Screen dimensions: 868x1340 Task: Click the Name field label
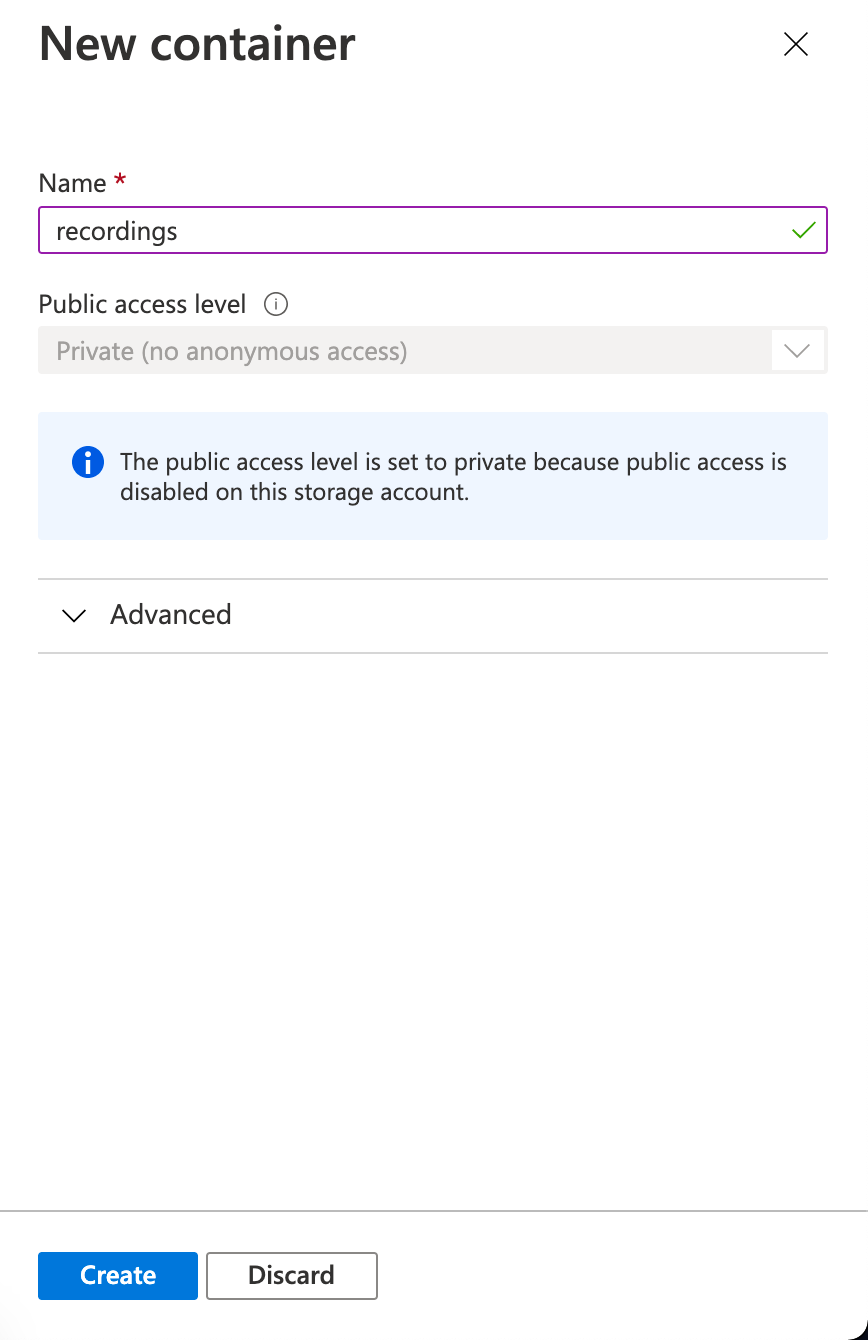[x=72, y=183]
